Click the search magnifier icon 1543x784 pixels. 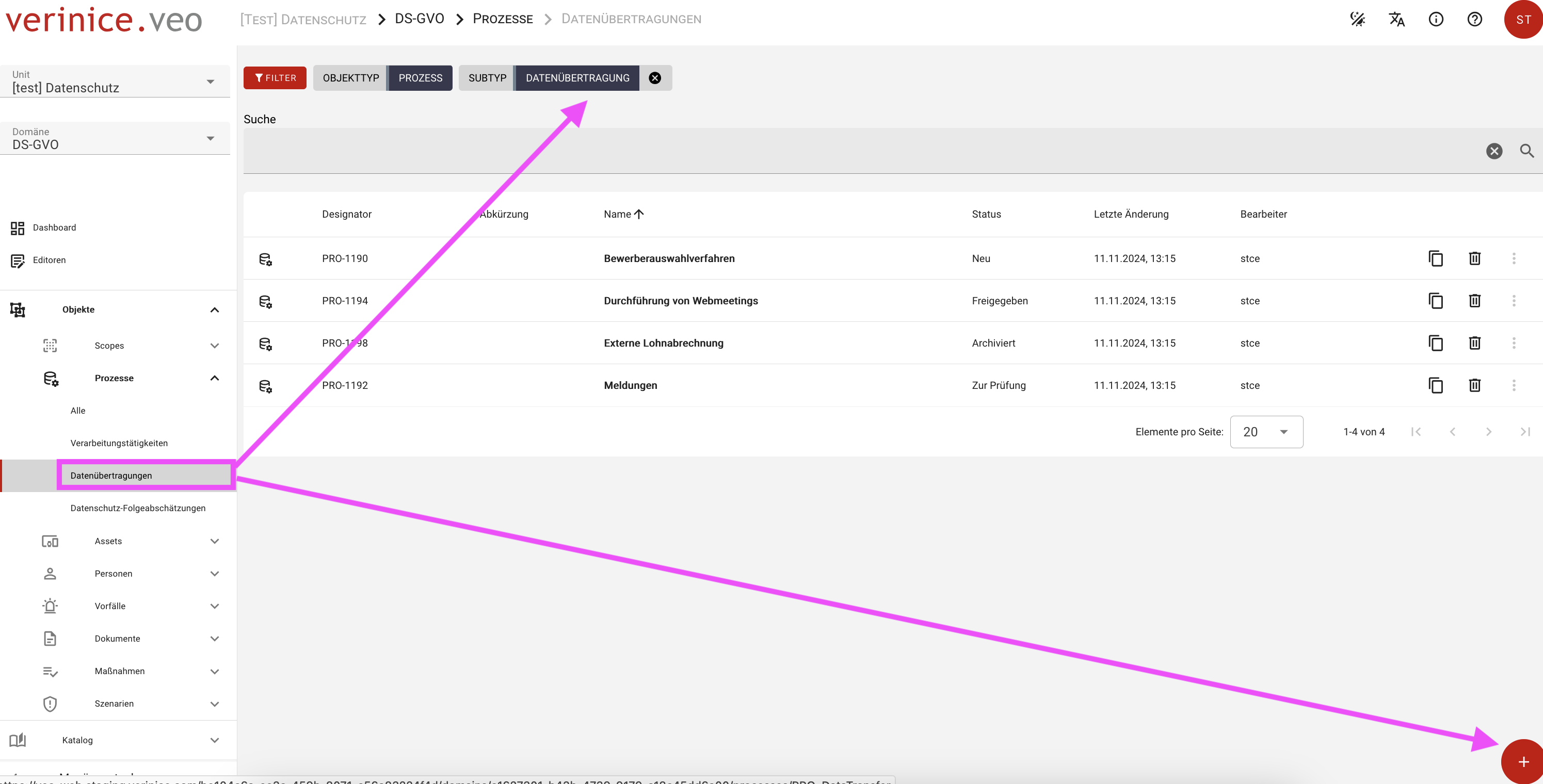[1526, 151]
